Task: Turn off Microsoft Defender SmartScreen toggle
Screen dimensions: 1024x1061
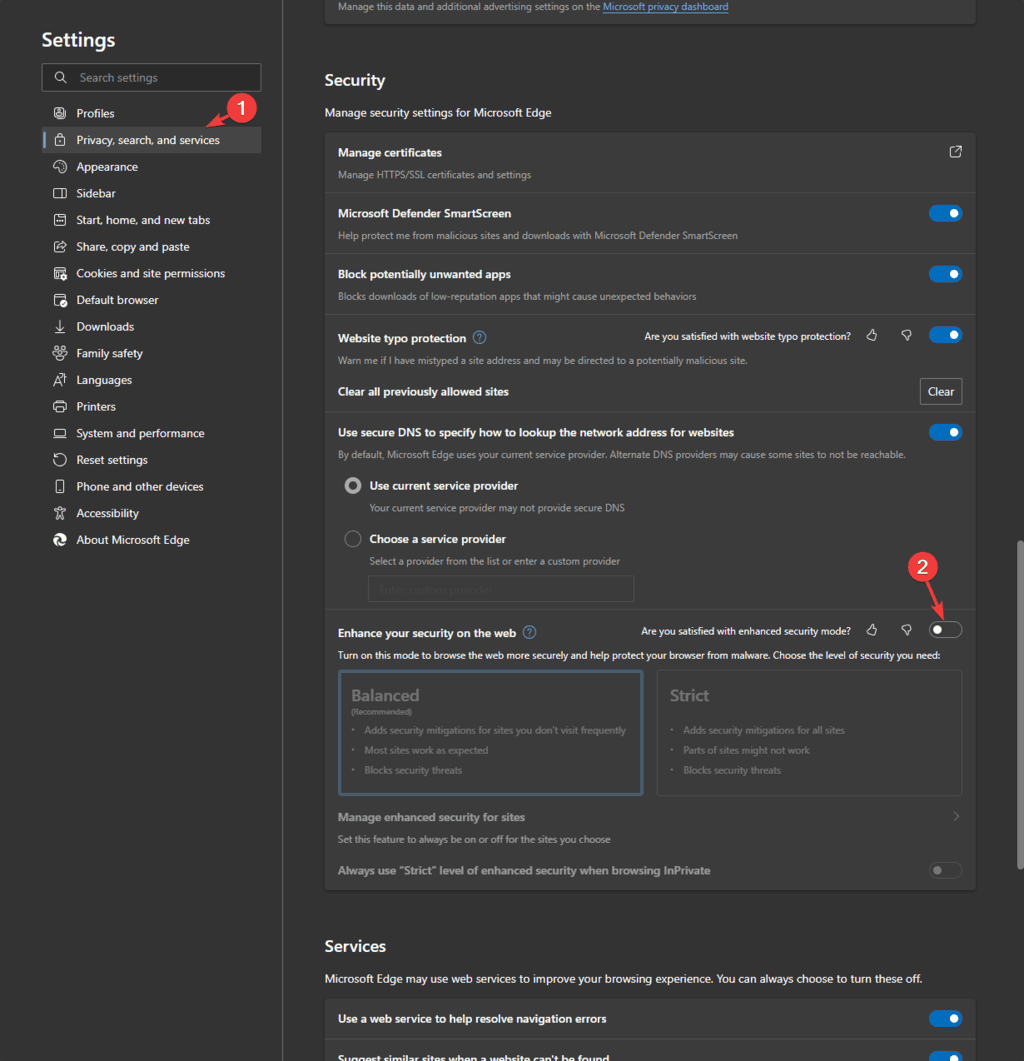Action: 945,213
